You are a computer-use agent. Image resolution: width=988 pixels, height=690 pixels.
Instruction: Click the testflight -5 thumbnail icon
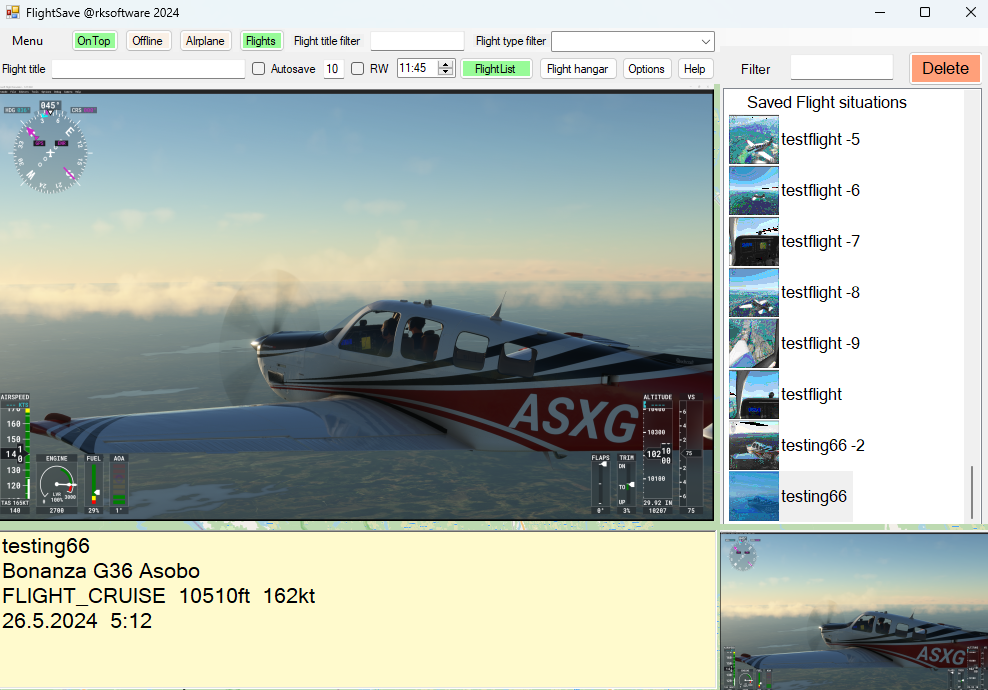coord(753,140)
